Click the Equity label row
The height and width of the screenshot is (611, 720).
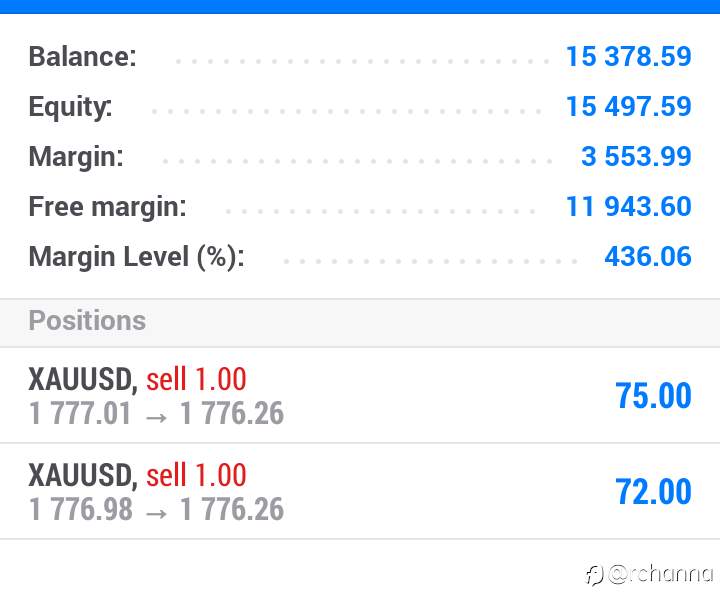coord(360,107)
